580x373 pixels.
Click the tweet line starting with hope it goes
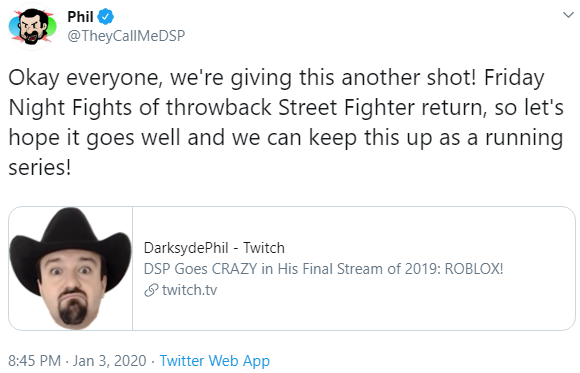point(286,138)
